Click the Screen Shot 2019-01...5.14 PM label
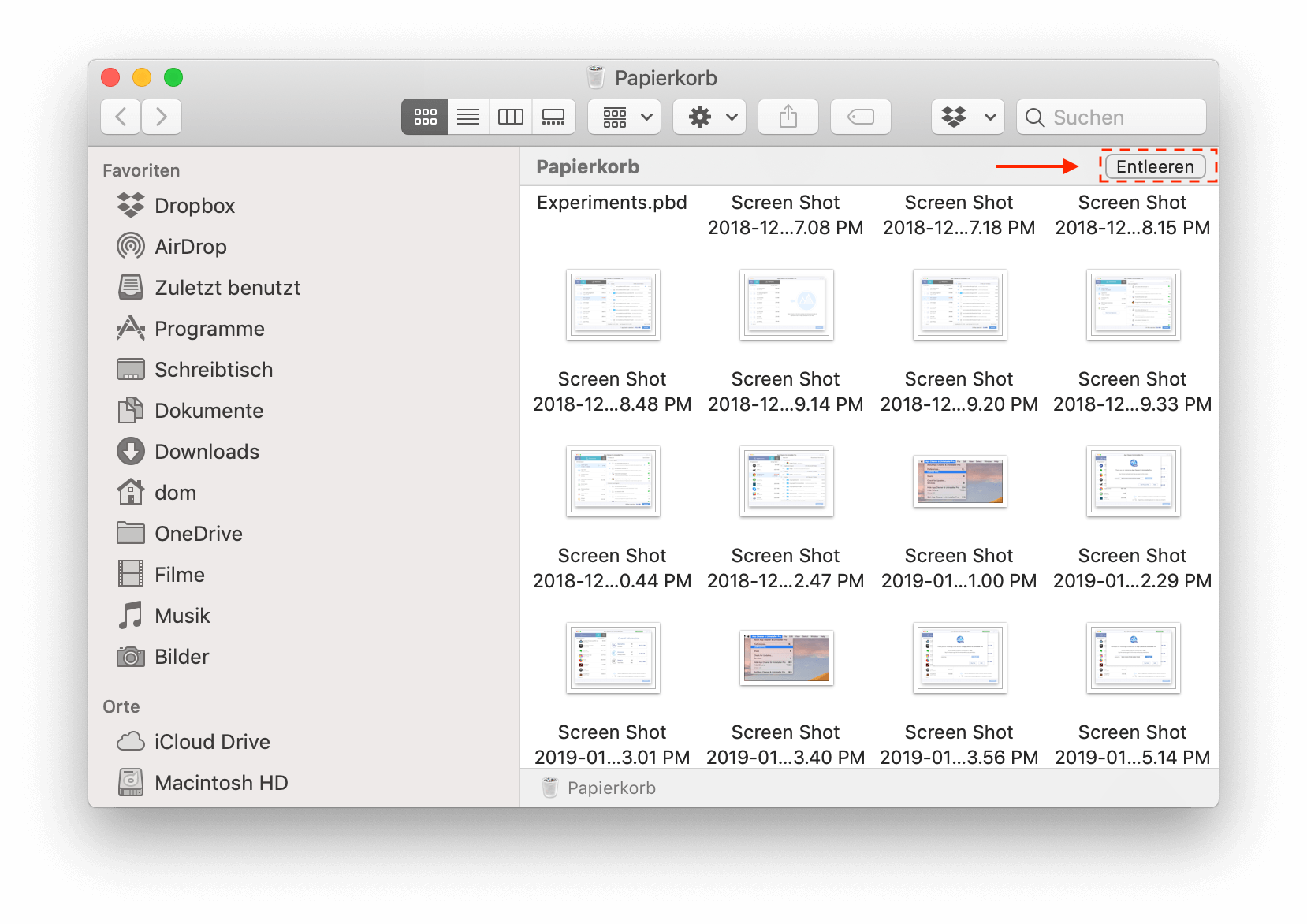 (x=1133, y=744)
